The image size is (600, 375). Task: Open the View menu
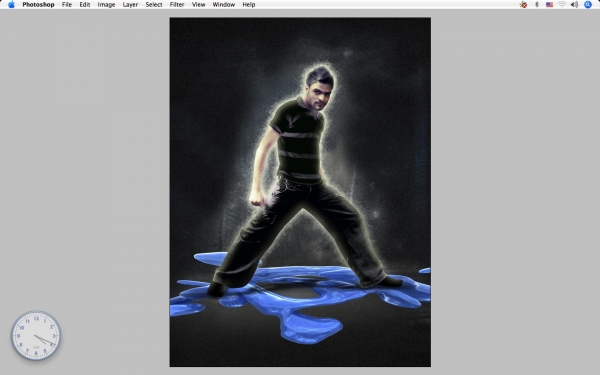pos(199,5)
